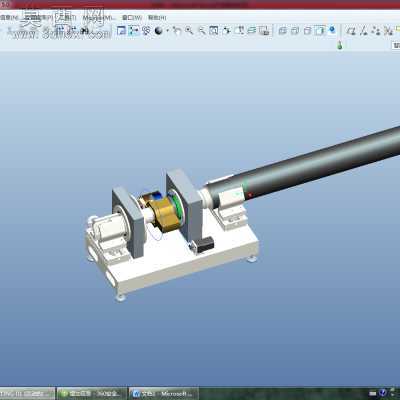Activate Orient Mode icon
400x400 pixels.
point(146,31)
